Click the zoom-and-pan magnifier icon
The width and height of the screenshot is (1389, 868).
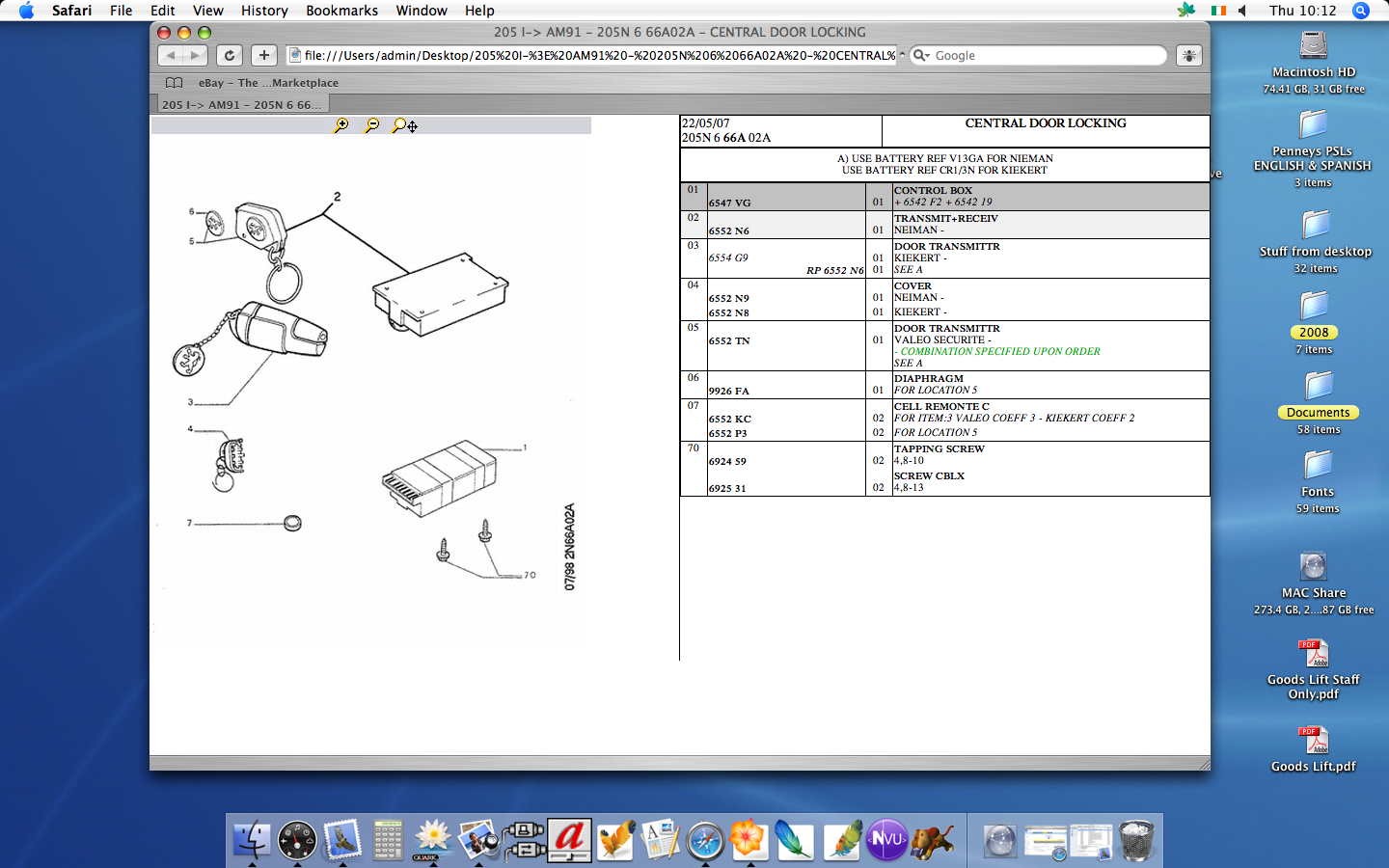coord(404,125)
